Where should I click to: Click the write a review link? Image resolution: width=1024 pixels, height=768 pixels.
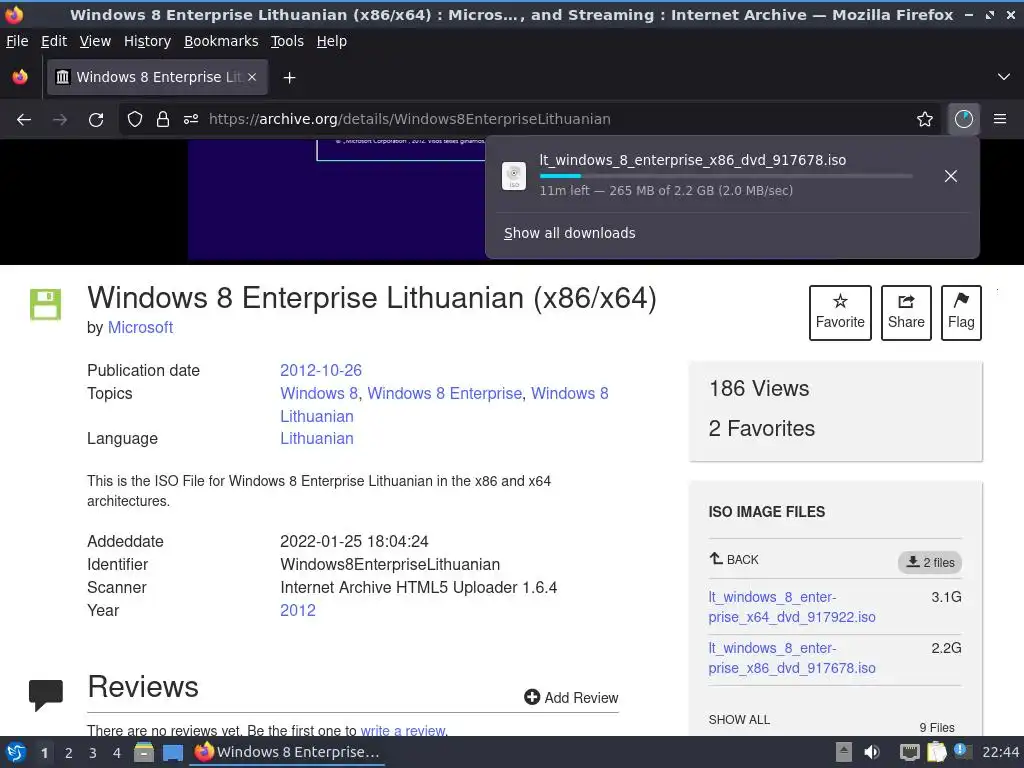[x=403, y=730]
